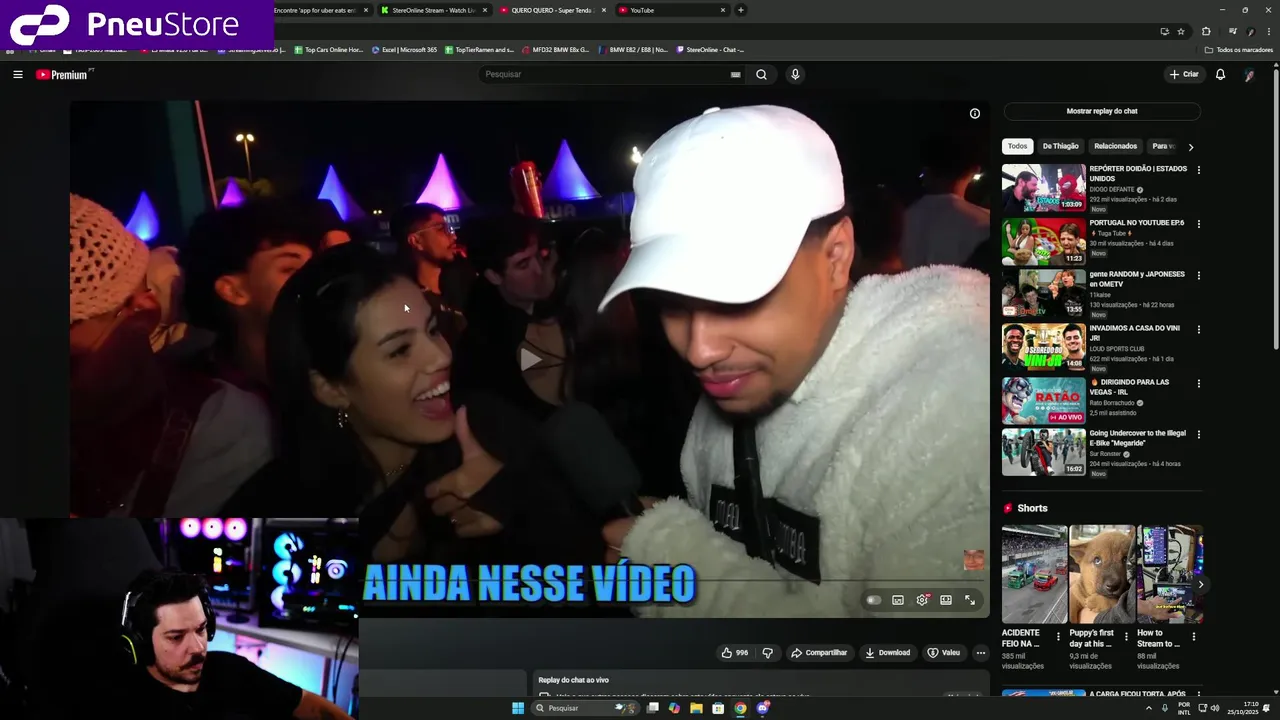Play the video via center play icon
This screenshot has width=1280, height=720.
[x=529, y=358]
